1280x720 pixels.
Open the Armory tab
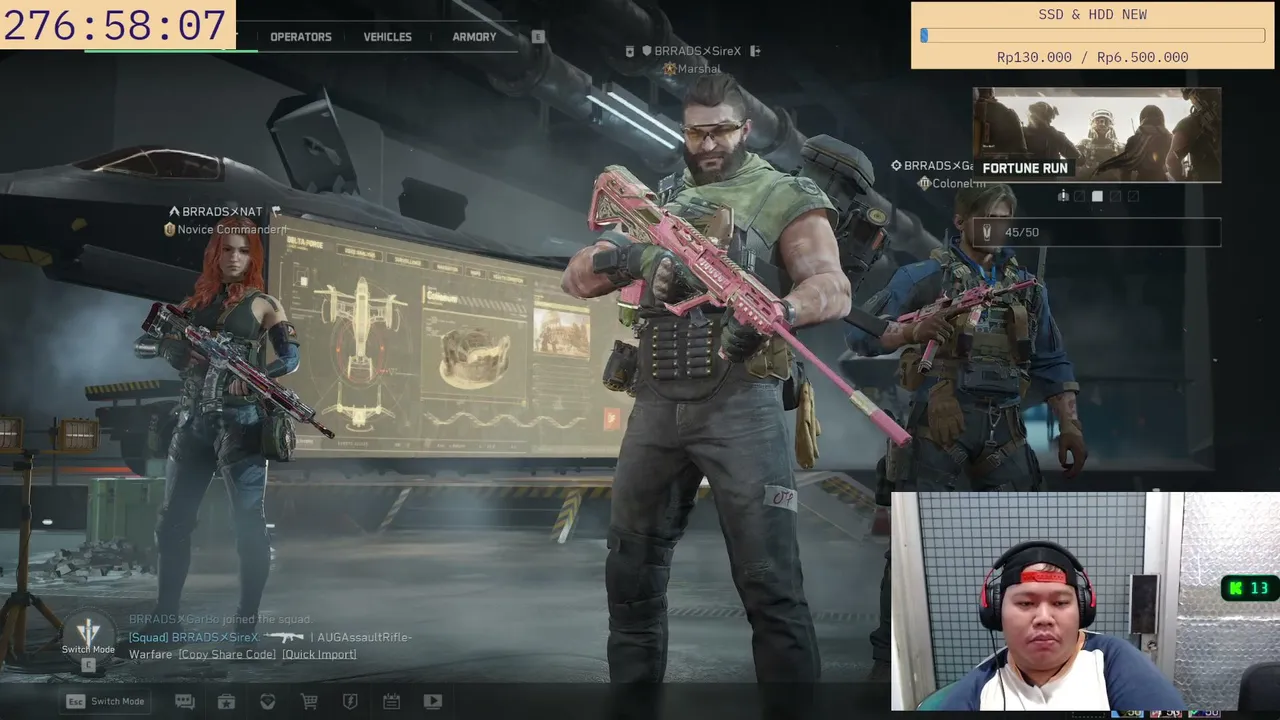(474, 37)
